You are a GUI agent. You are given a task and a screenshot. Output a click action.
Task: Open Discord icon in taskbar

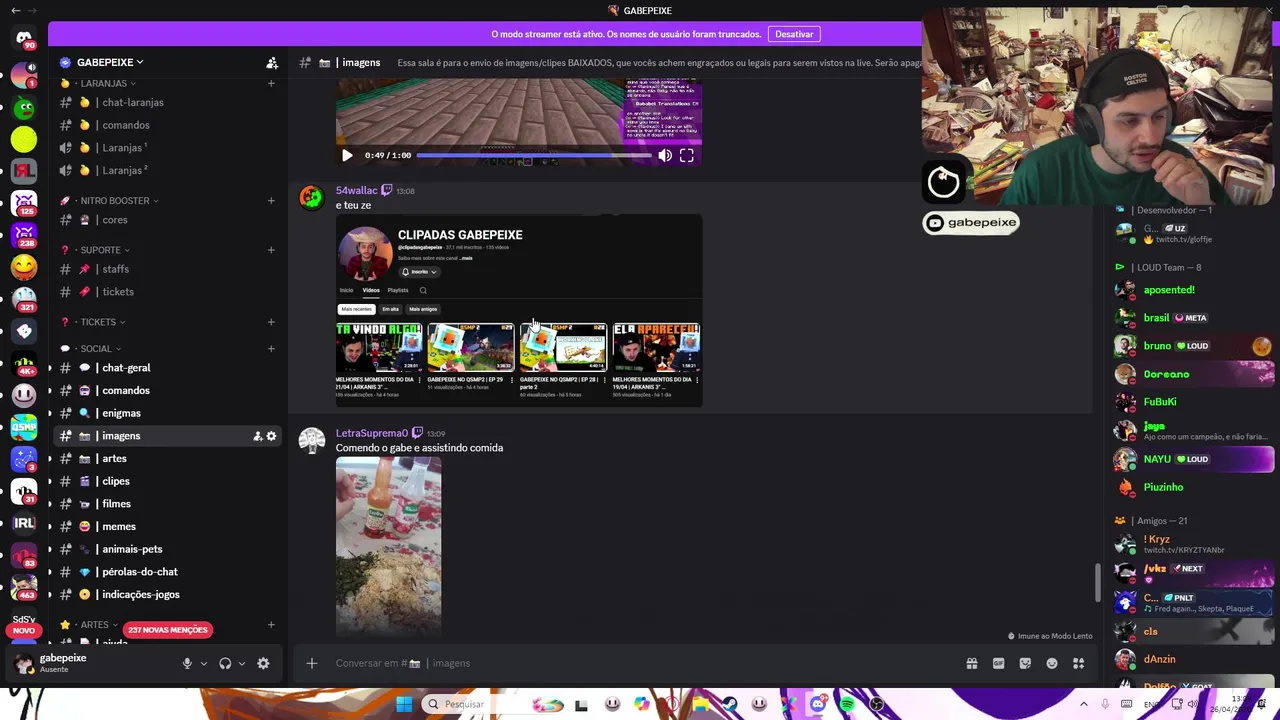819,704
